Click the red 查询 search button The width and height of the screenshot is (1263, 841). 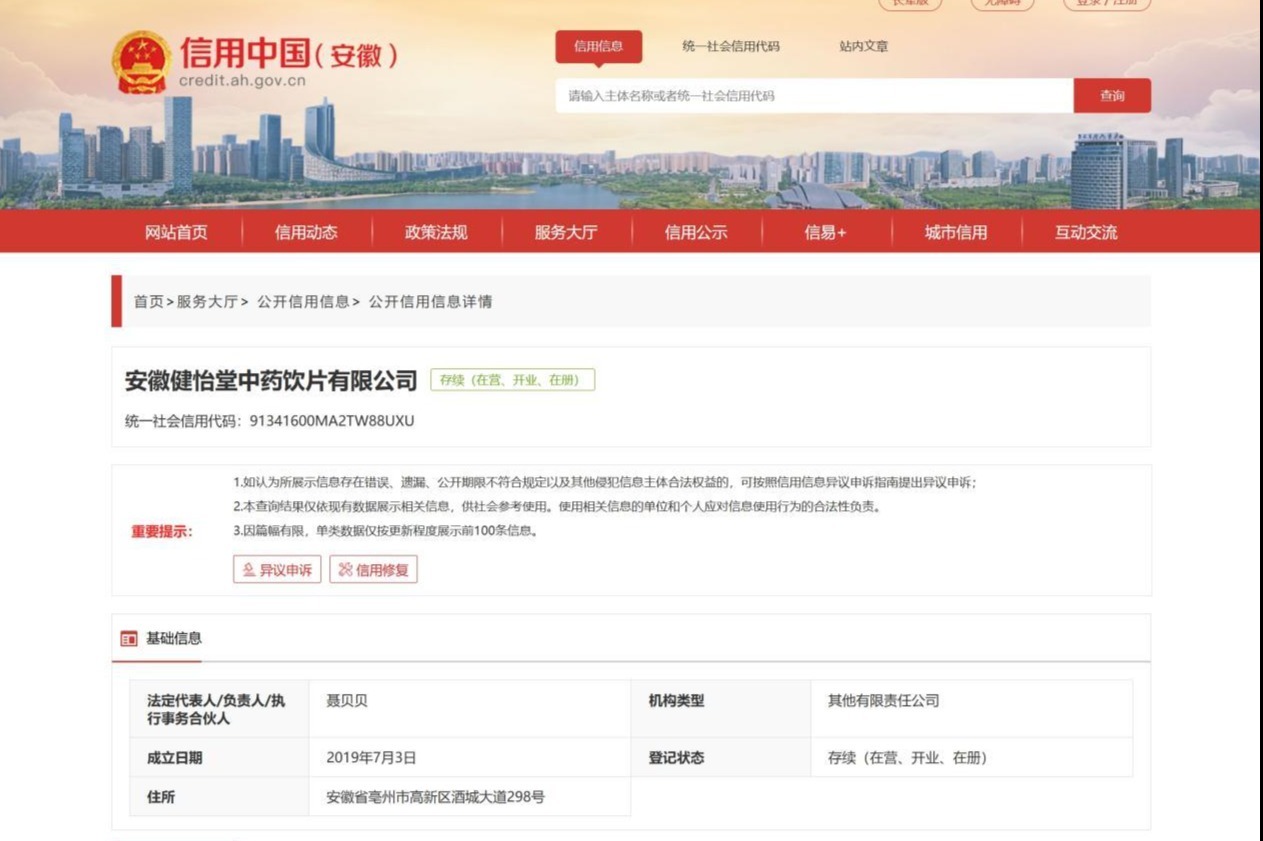(x=1112, y=96)
